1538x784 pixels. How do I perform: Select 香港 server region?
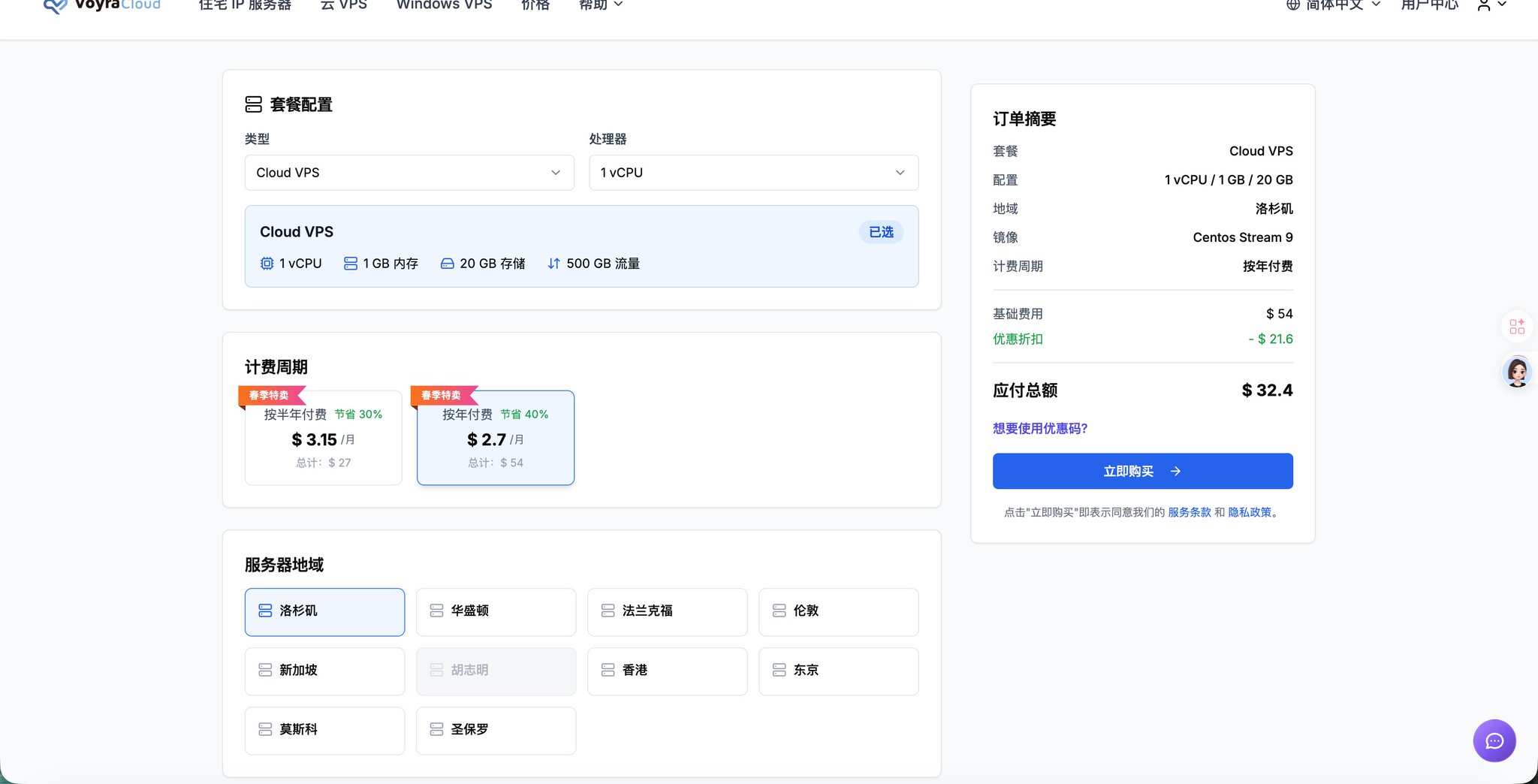(x=667, y=671)
